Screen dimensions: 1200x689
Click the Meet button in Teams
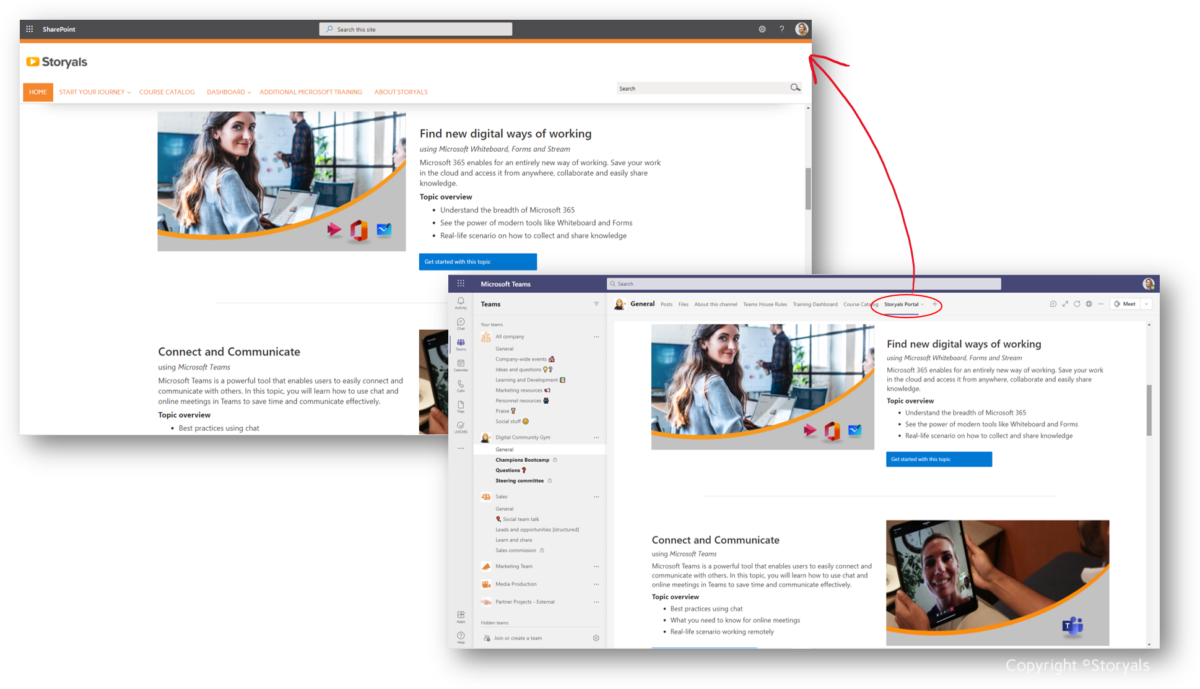pos(1124,303)
